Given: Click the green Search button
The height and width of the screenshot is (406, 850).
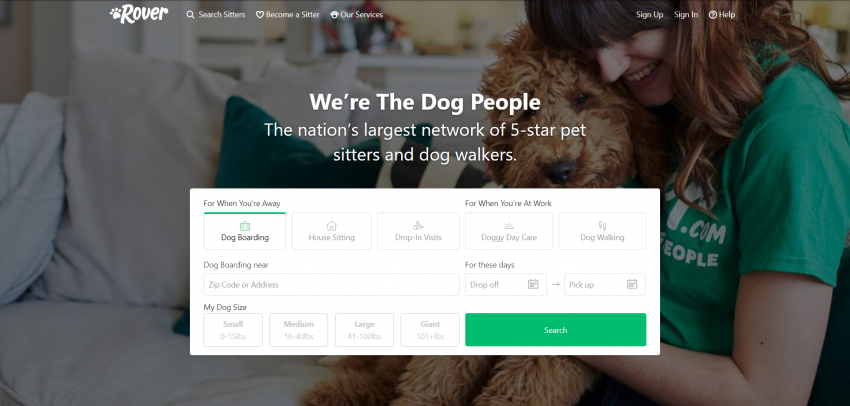Looking at the screenshot, I should pyautogui.click(x=556, y=330).
